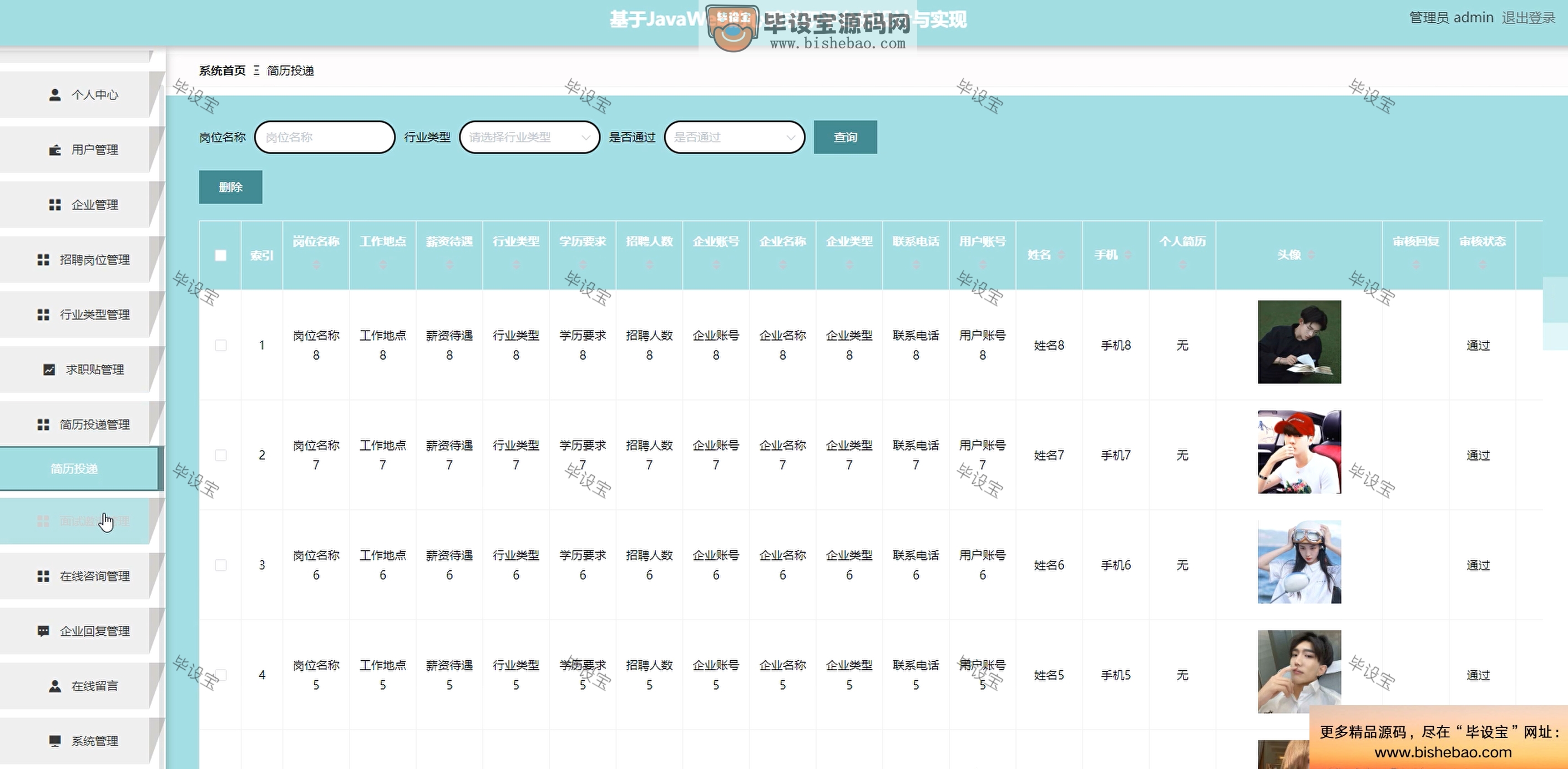Click the wallet icon beside 用户管理

click(x=55, y=150)
